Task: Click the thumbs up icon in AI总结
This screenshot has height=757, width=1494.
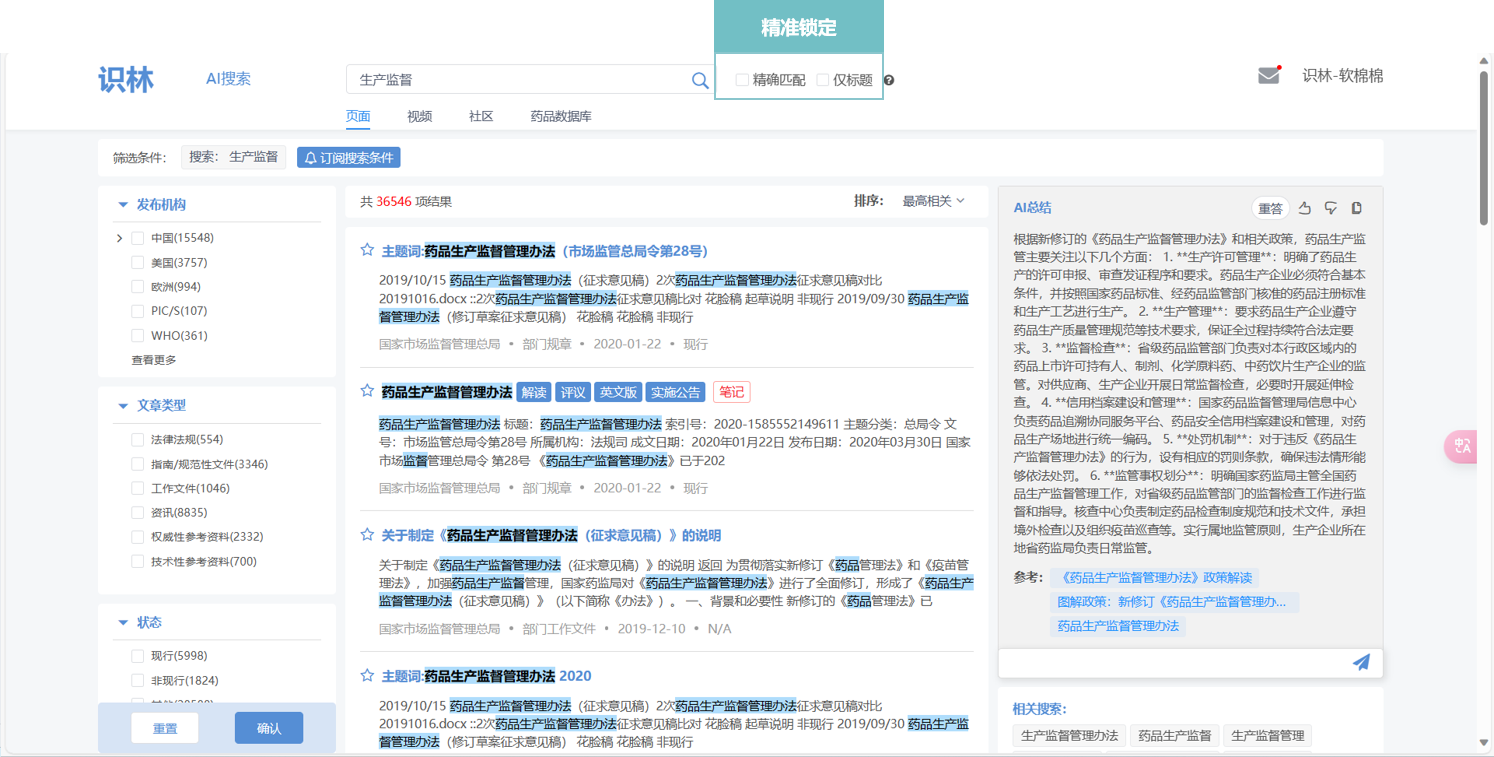Action: point(1305,208)
